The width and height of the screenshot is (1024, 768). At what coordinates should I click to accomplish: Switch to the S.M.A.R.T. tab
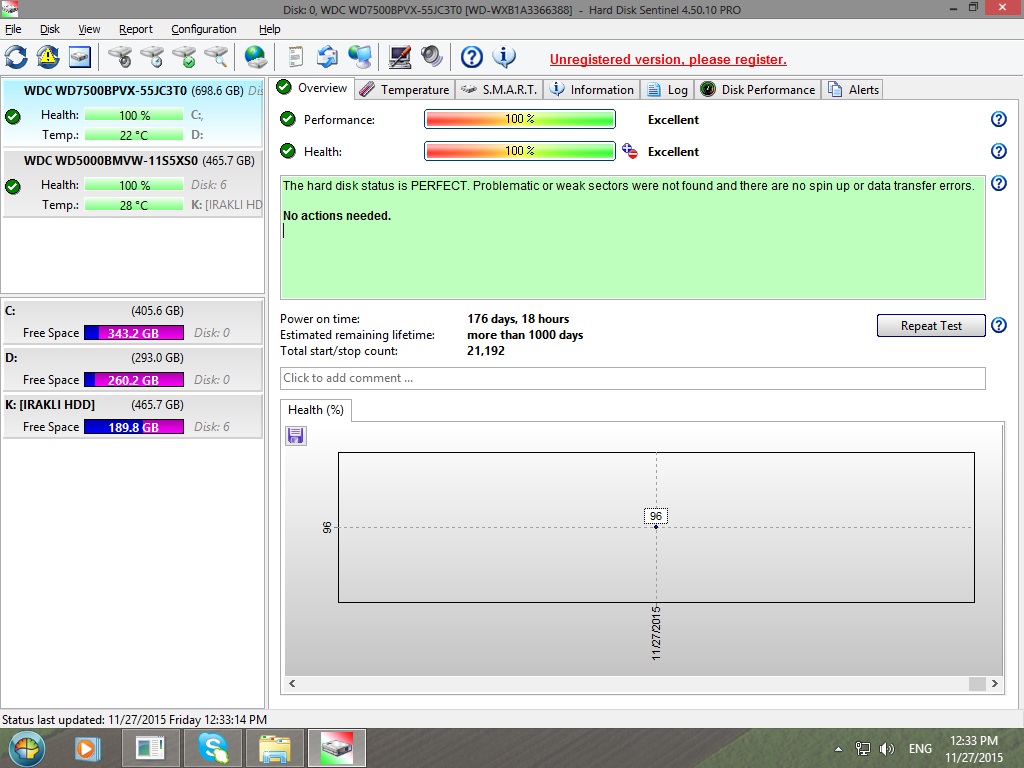(x=500, y=89)
